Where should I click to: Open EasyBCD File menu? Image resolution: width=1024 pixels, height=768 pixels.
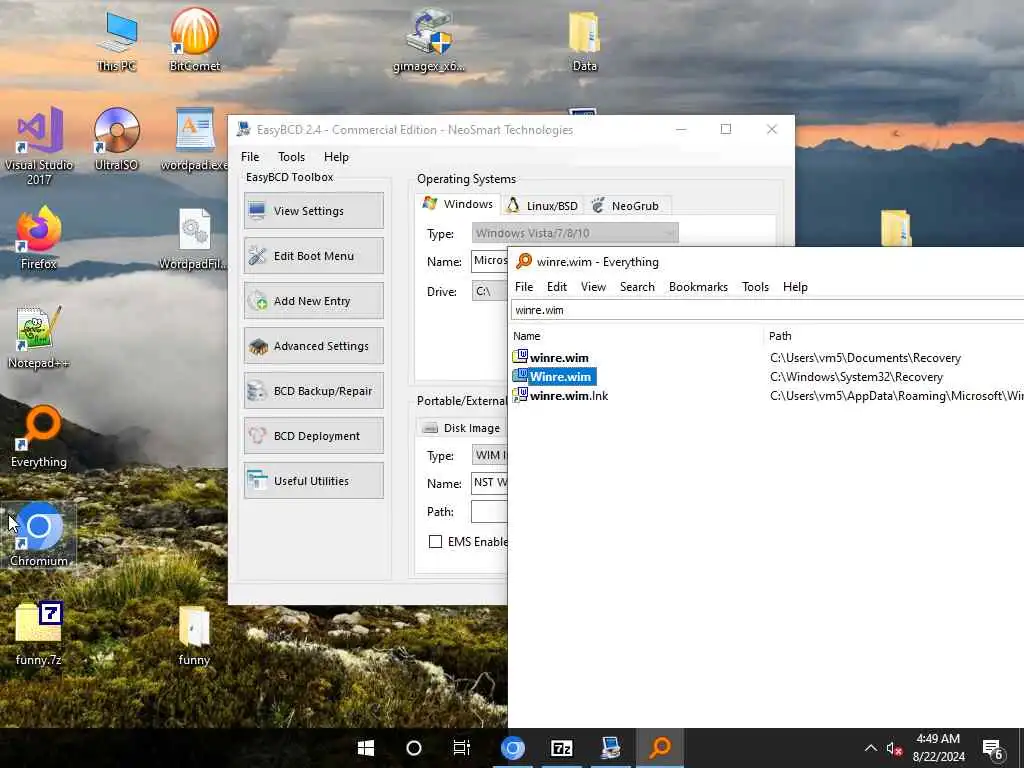pyautogui.click(x=250, y=157)
